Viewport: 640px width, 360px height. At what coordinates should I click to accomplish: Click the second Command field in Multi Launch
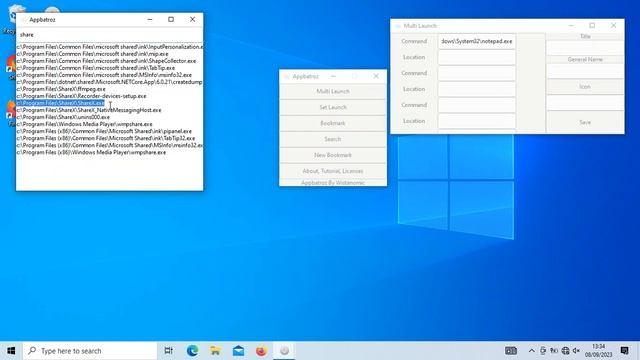click(x=477, y=73)
